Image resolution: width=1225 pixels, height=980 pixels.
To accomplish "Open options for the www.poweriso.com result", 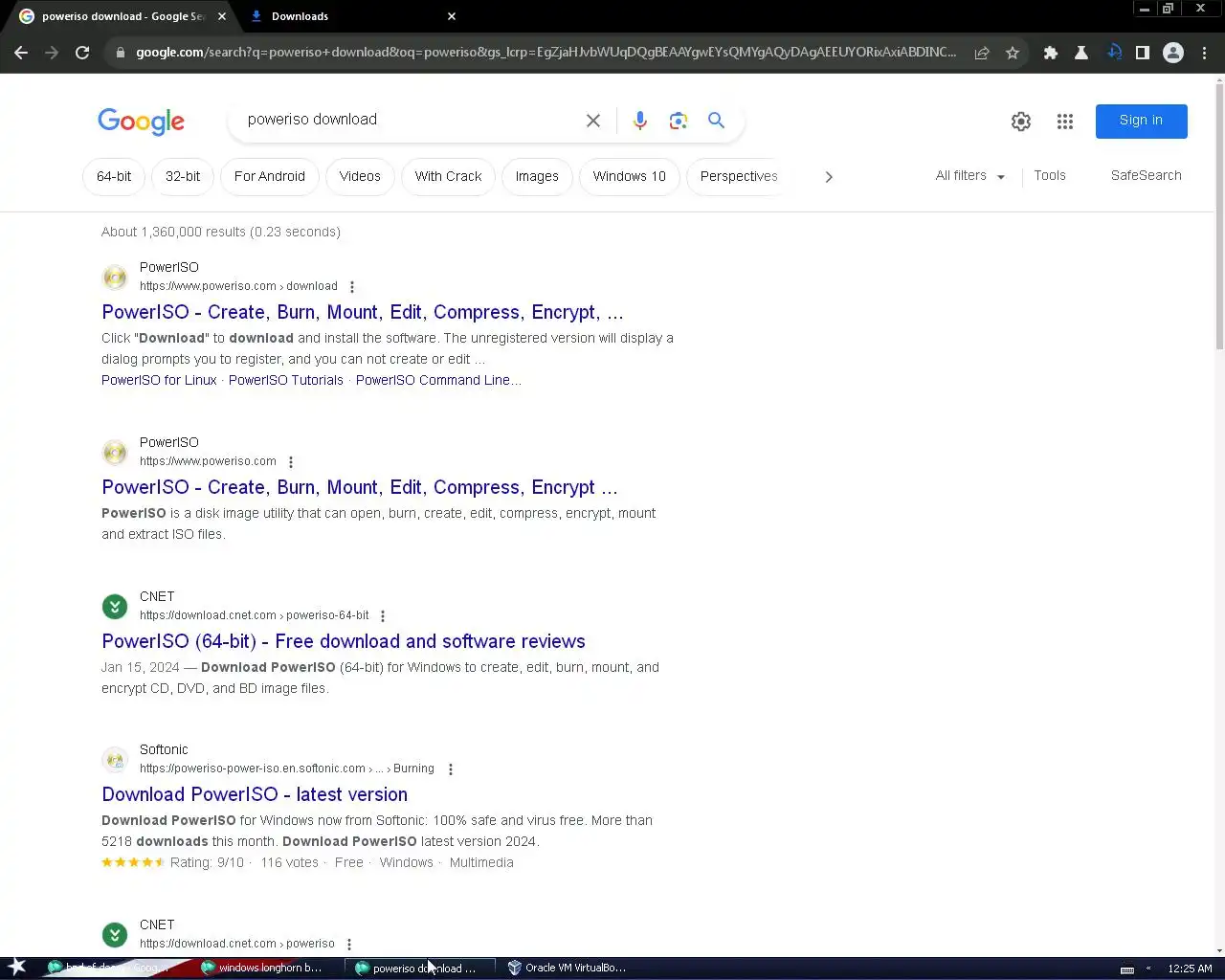I will [291, 462].
